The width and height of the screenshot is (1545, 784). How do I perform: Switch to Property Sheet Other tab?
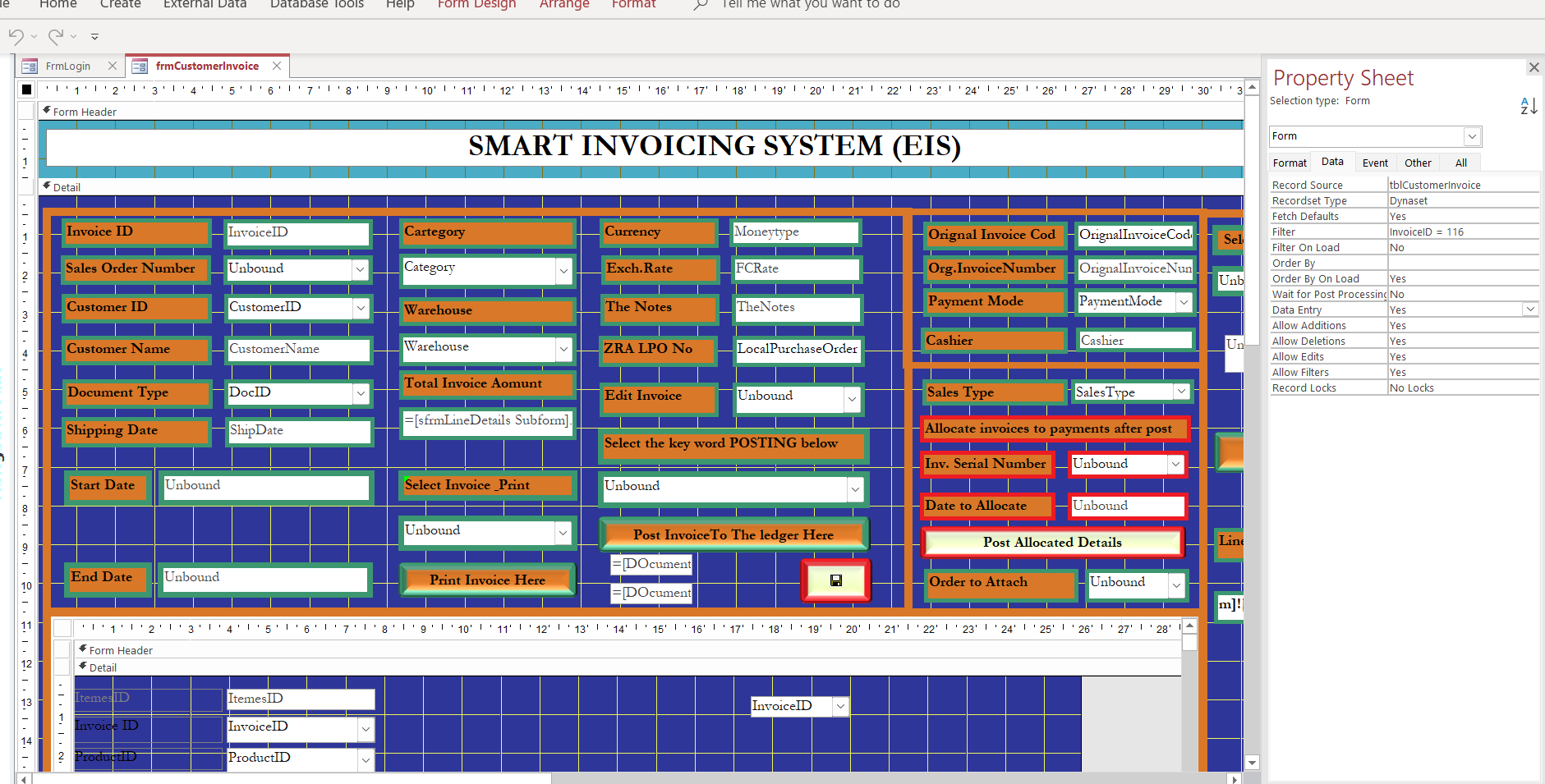coord(1418,163)
